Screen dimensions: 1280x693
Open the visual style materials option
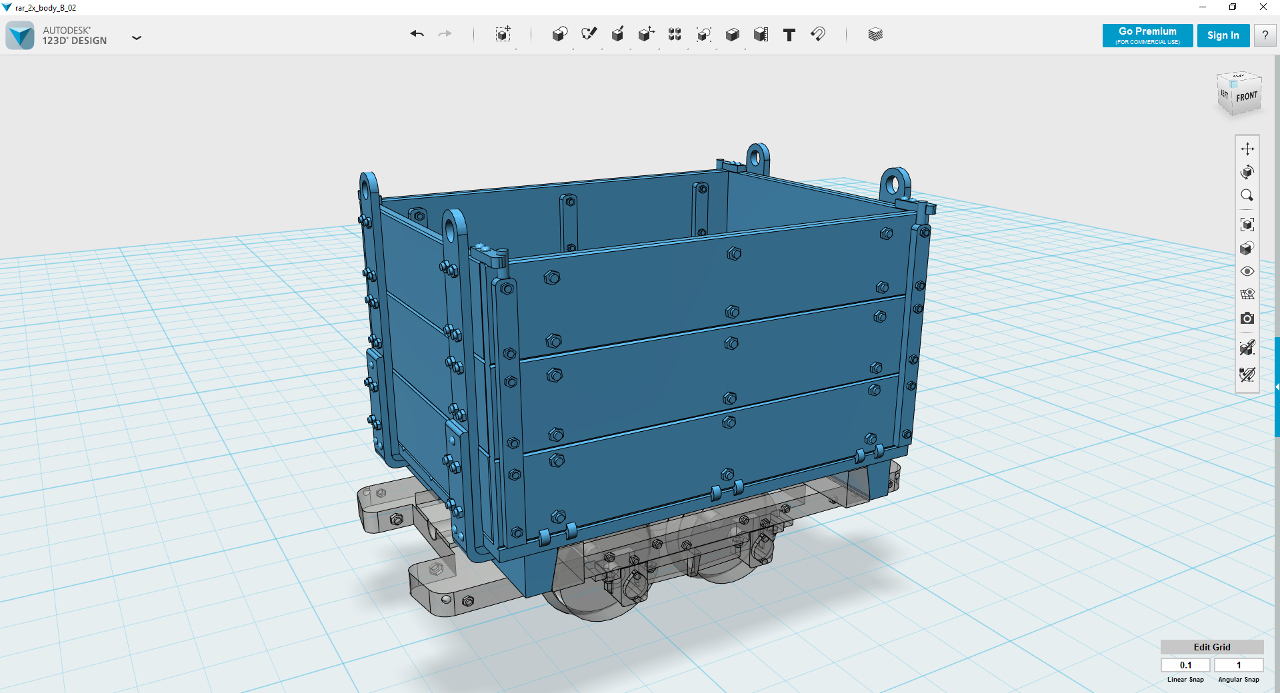[x=1247, y=248]
